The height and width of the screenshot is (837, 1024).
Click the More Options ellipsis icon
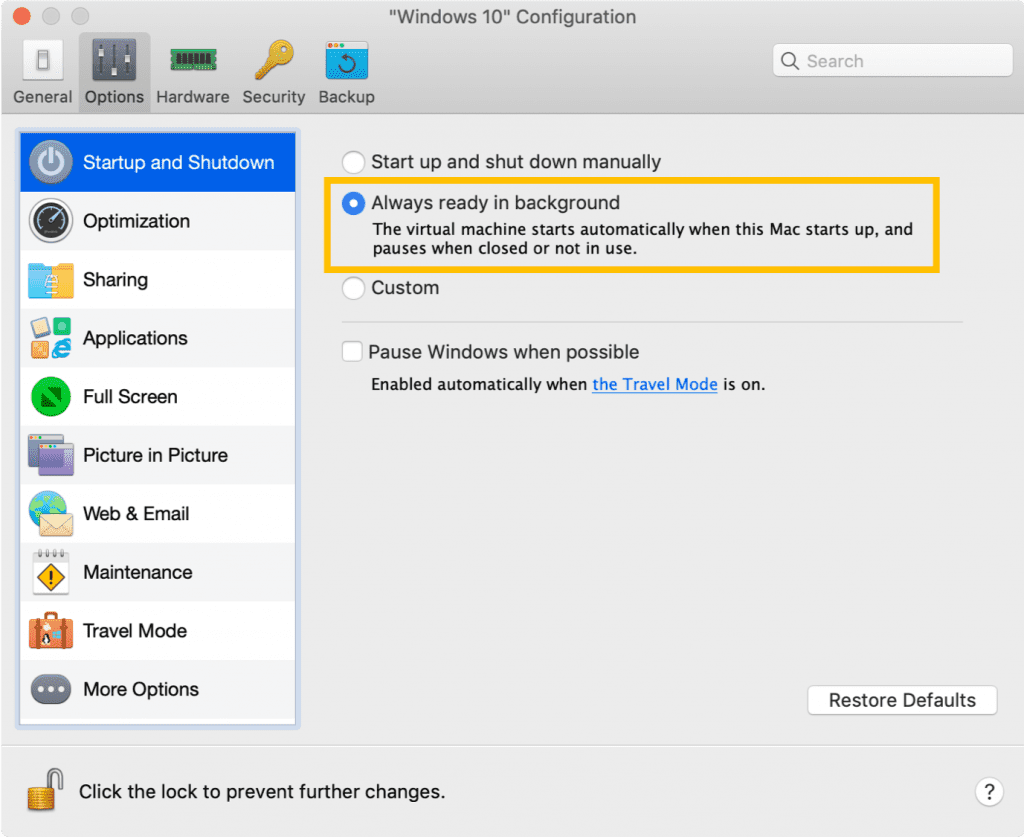(51, 689)
